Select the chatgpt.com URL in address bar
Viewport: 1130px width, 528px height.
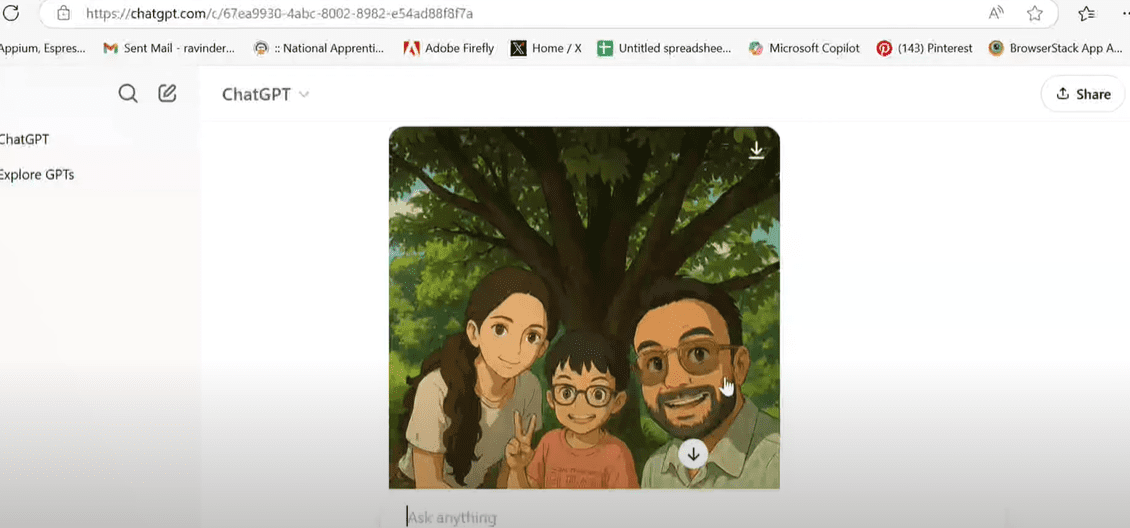pyautogui.click(x=280, y=13)
